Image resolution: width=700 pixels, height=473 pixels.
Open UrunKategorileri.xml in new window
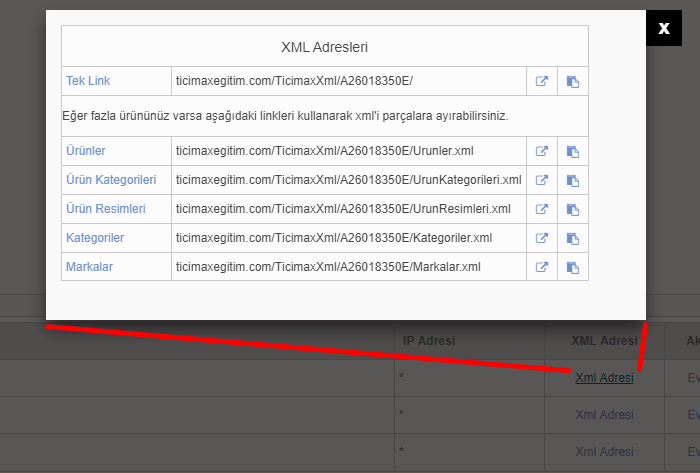(542, 180)
